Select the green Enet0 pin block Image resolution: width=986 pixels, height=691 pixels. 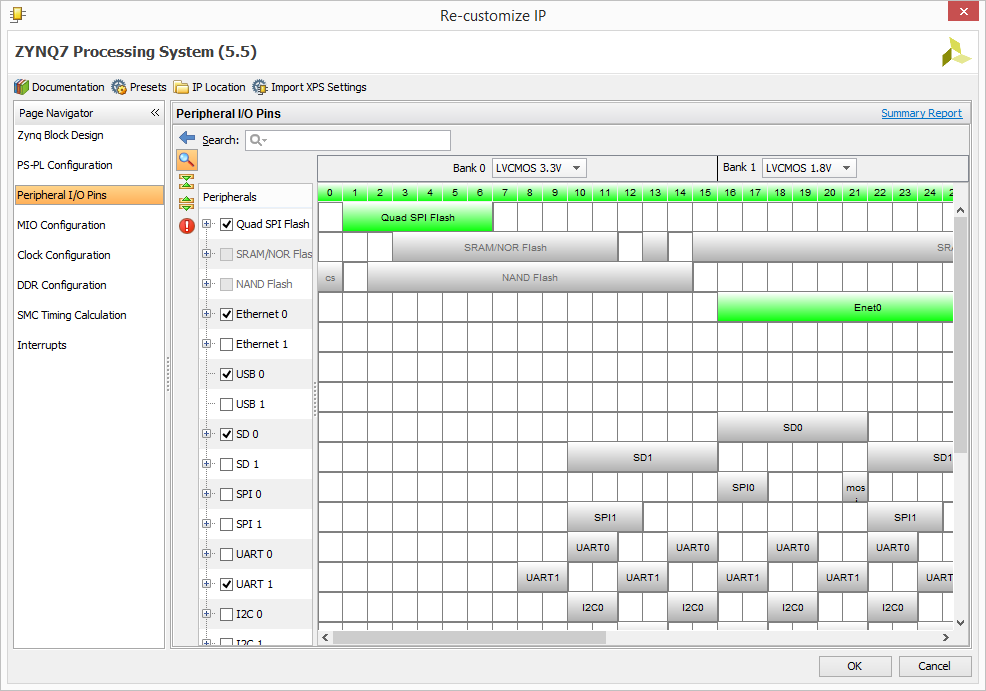pyautogui.click(x=835, y=307)
